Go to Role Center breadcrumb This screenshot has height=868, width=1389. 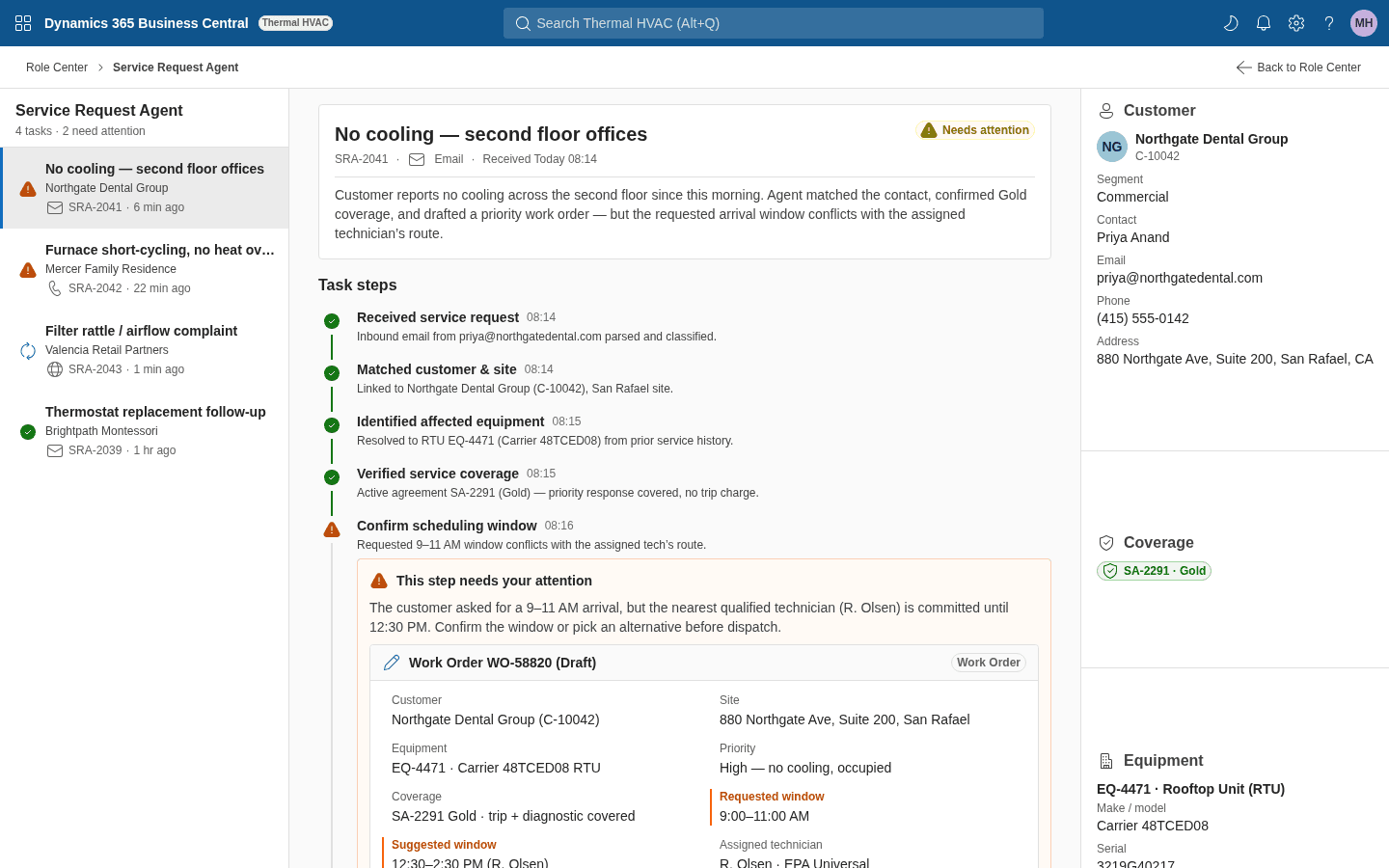(x=57, y=68)
